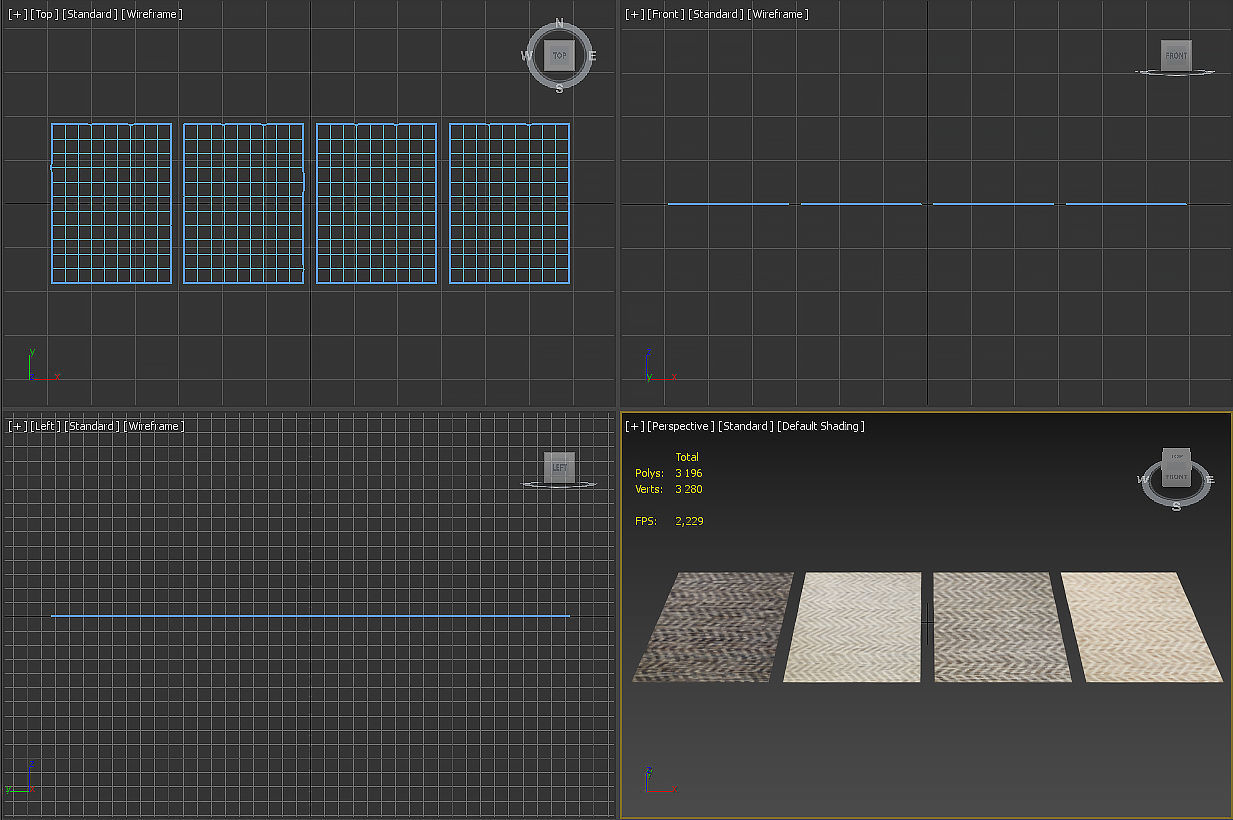Click the N compass letter in Top viewport
Image resolution: width=1233 pixels, height=820 pixels.
559,23
